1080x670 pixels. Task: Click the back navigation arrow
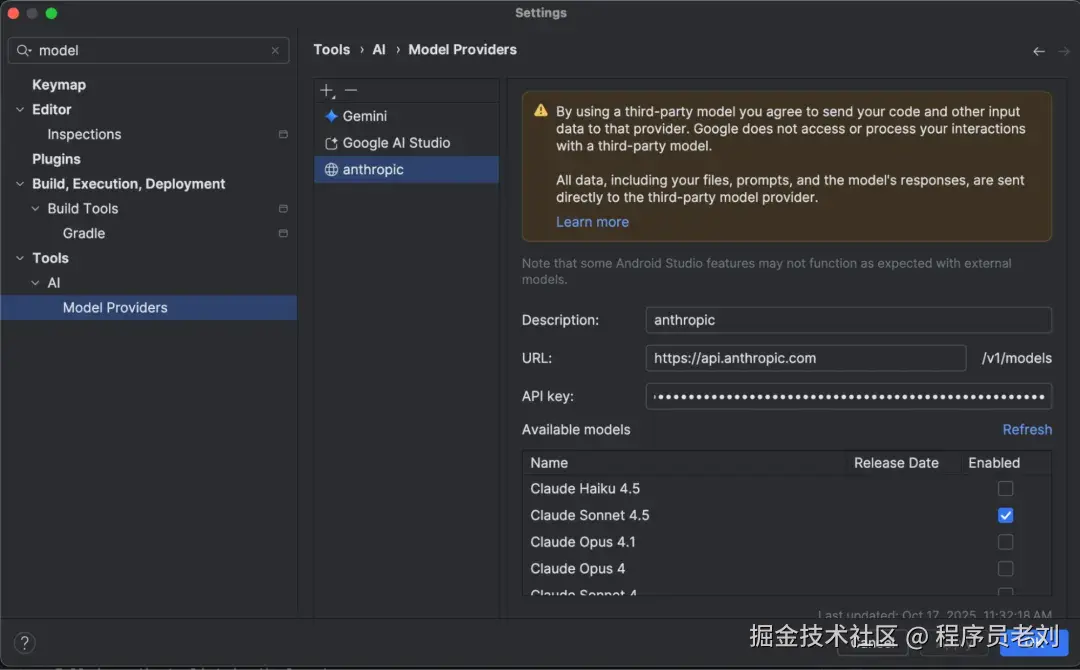(1039, 51)
